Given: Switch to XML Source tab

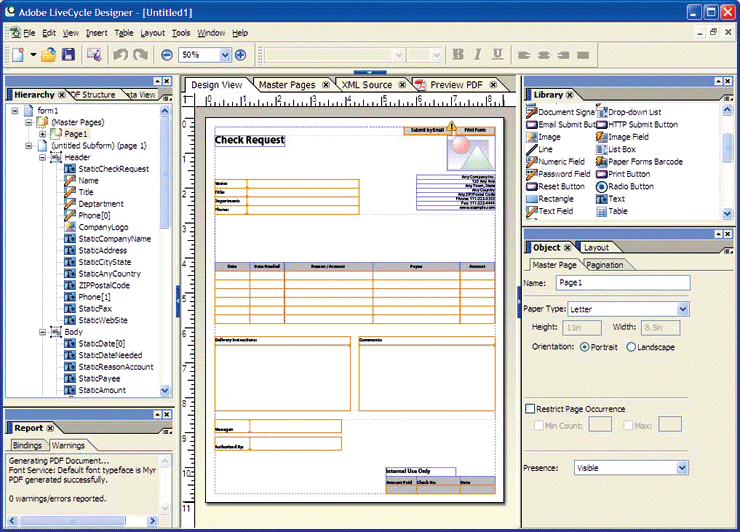Looking at the screenshot, I should click(367, 85).
